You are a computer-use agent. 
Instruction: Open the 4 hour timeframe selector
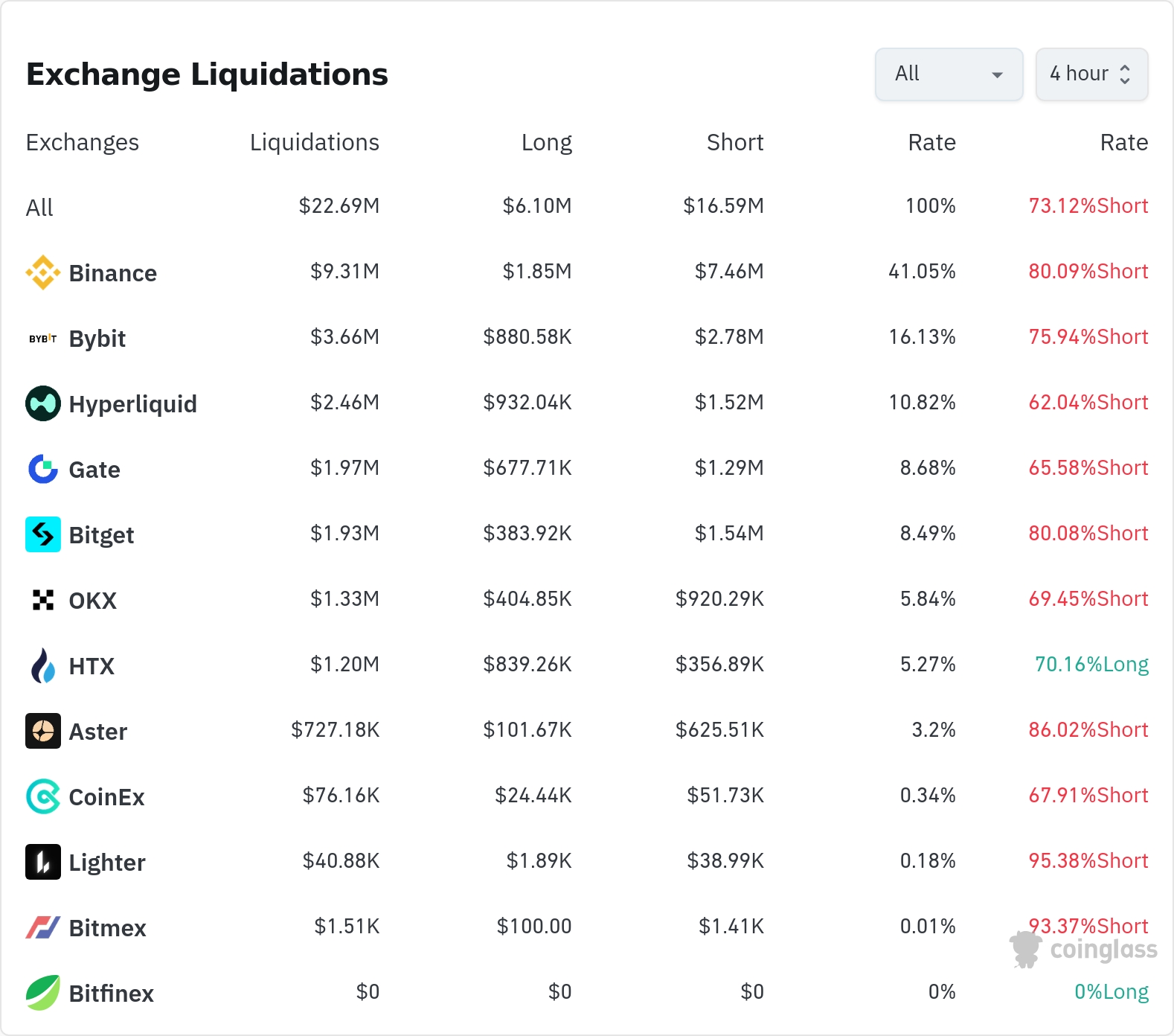[x=1091, y=74]
